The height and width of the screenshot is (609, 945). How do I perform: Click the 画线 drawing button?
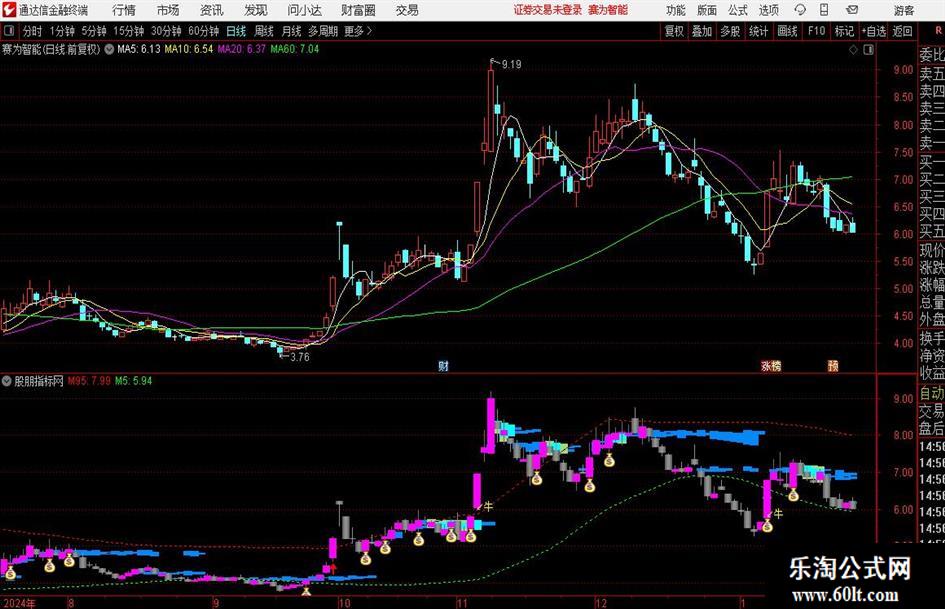787,31
